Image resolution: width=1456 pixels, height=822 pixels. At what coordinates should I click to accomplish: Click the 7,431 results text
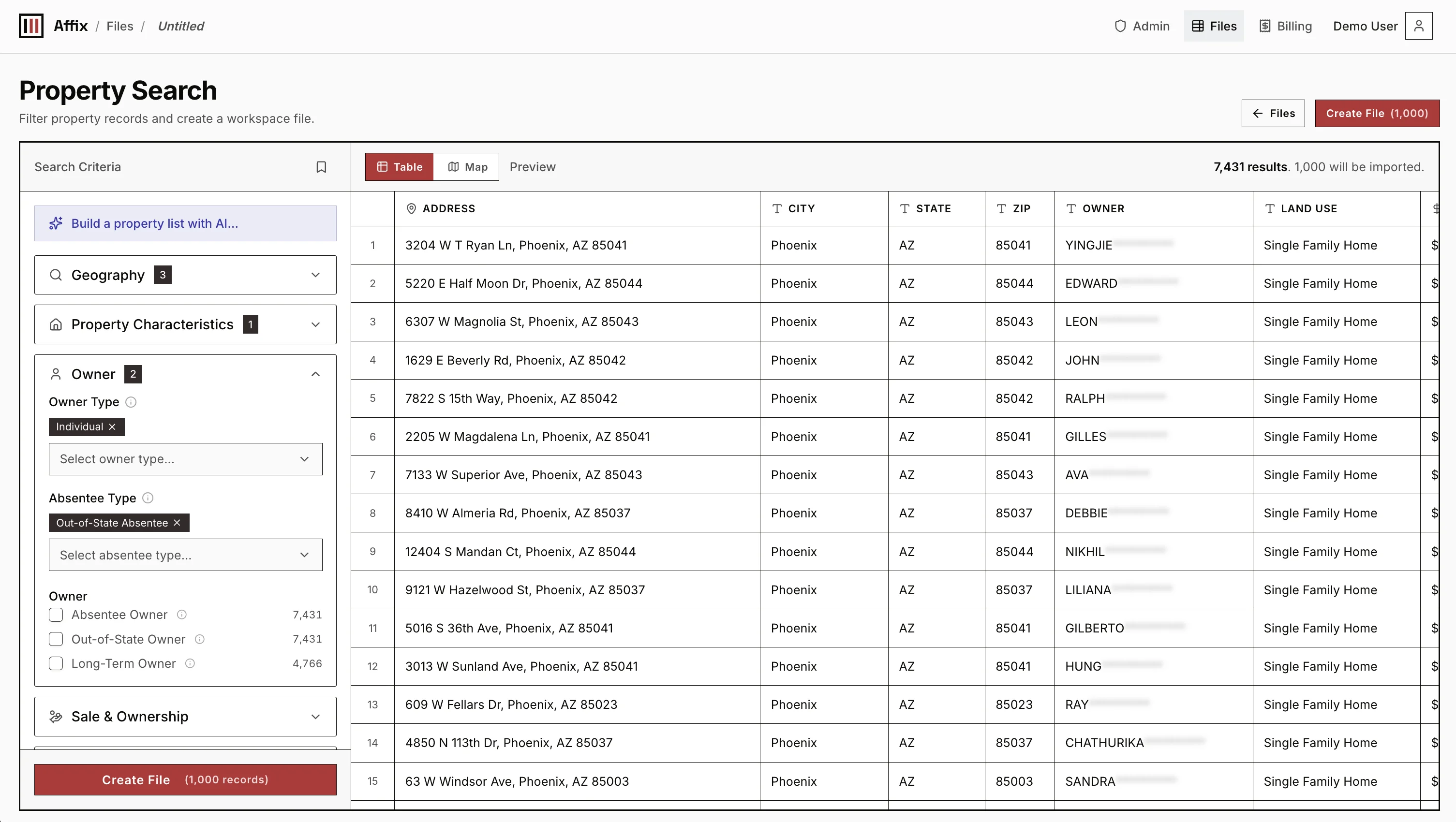1250,167
